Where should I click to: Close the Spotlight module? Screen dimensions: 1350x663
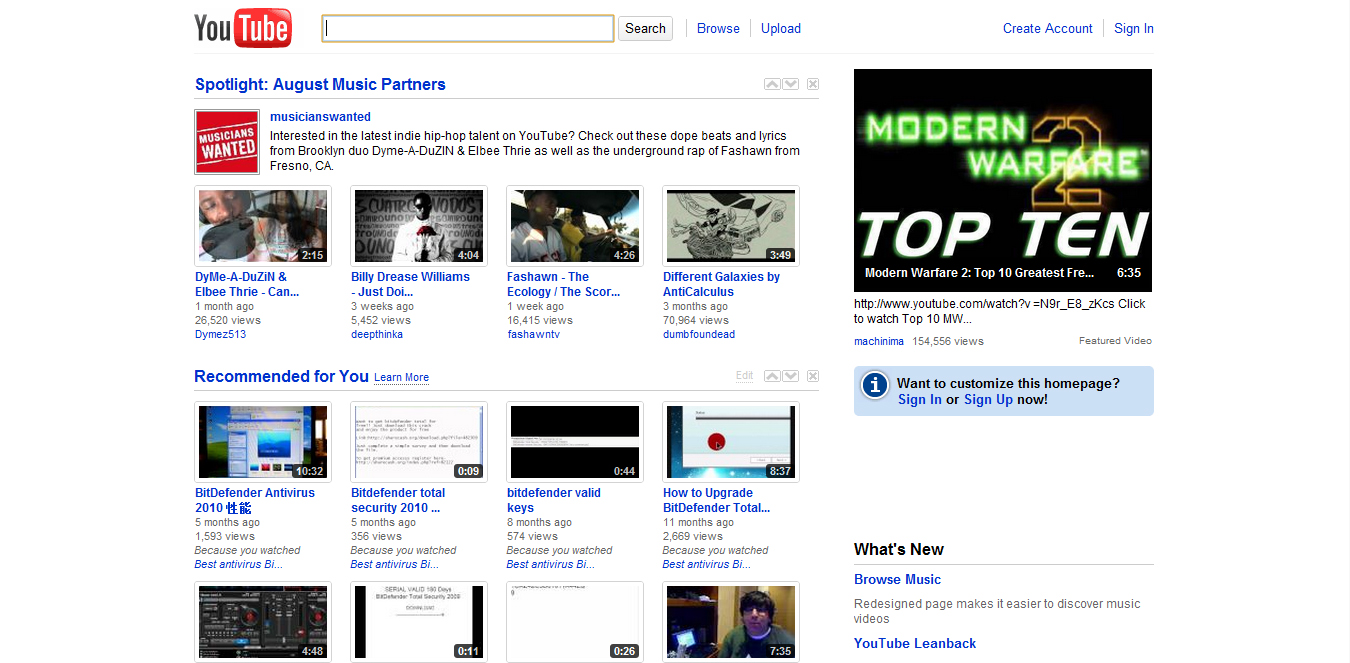tap(812, 84)
